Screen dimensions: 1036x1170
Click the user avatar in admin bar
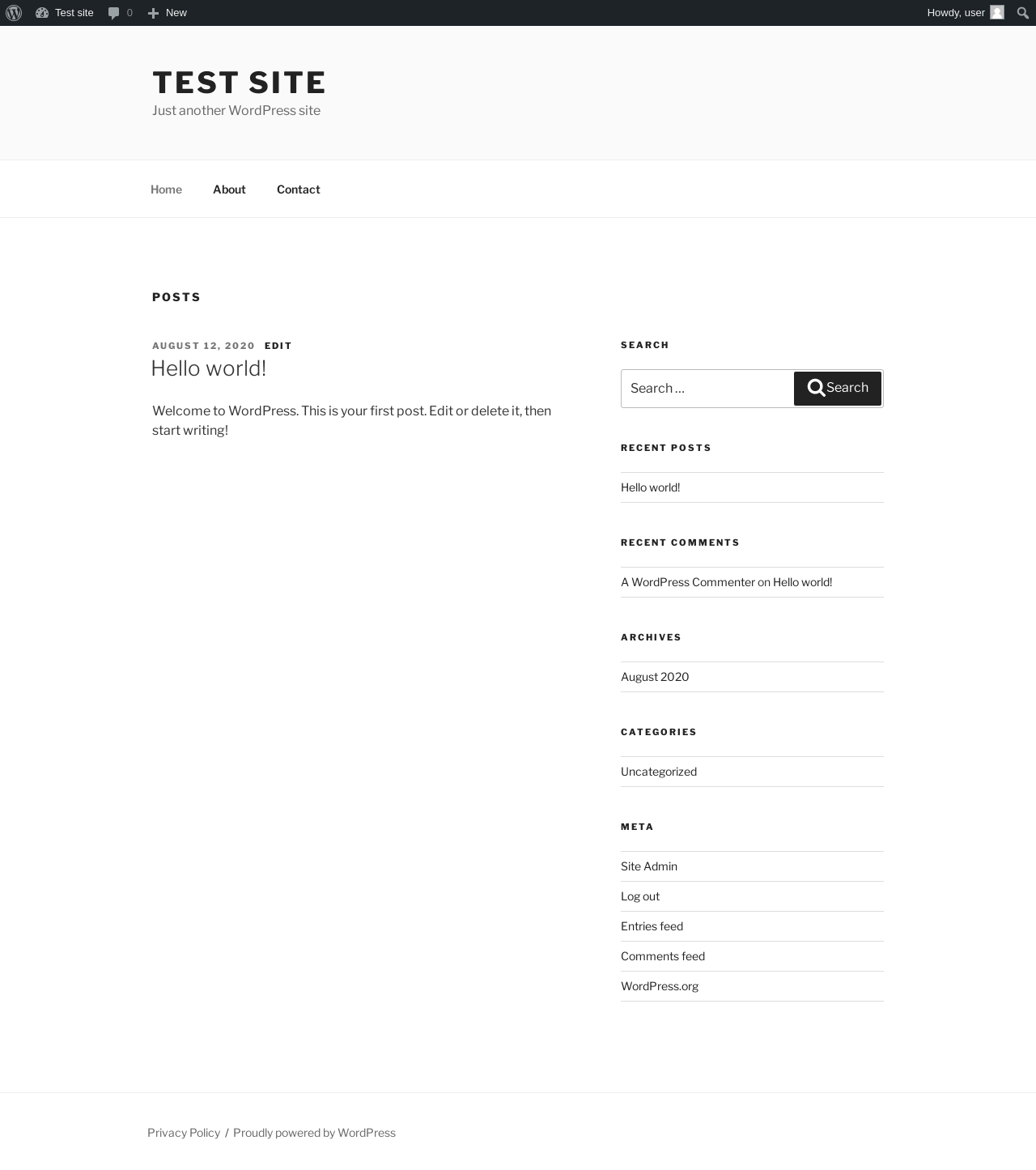click(x=997, y=13)
